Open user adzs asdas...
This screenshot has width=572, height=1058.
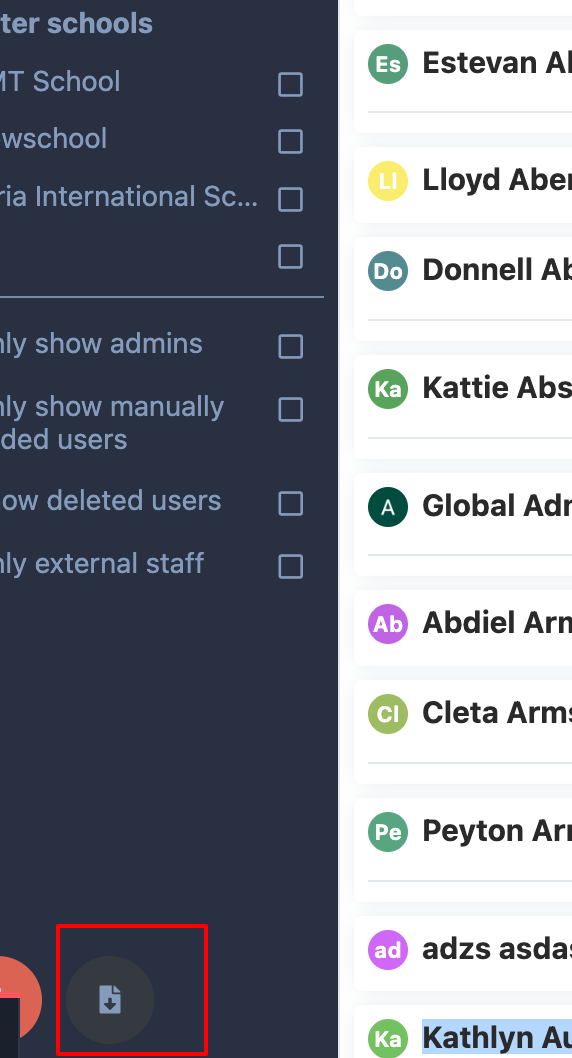pyautogui.click(x=497, y=948)
